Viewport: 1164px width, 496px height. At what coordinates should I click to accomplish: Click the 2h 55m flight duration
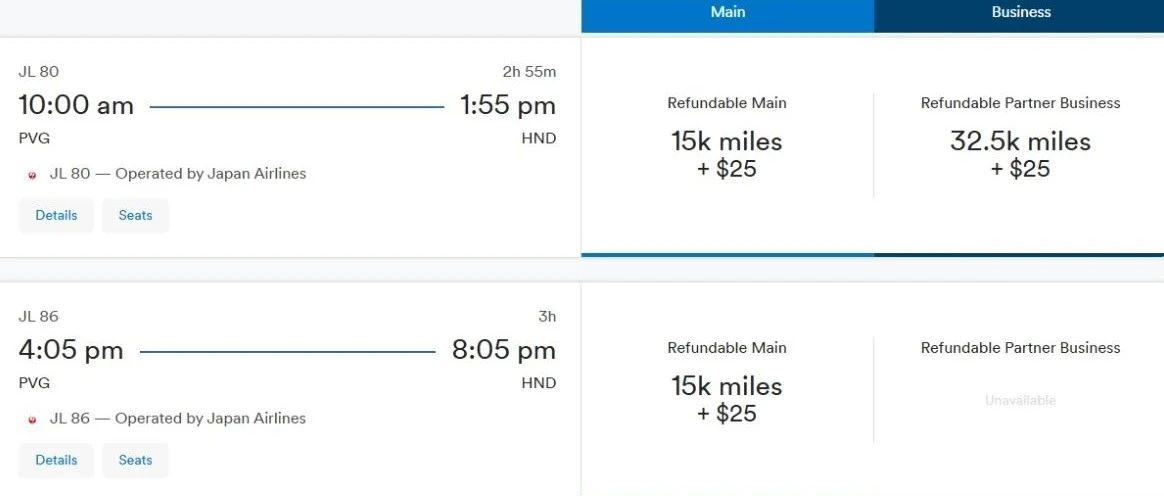(529, 72)
